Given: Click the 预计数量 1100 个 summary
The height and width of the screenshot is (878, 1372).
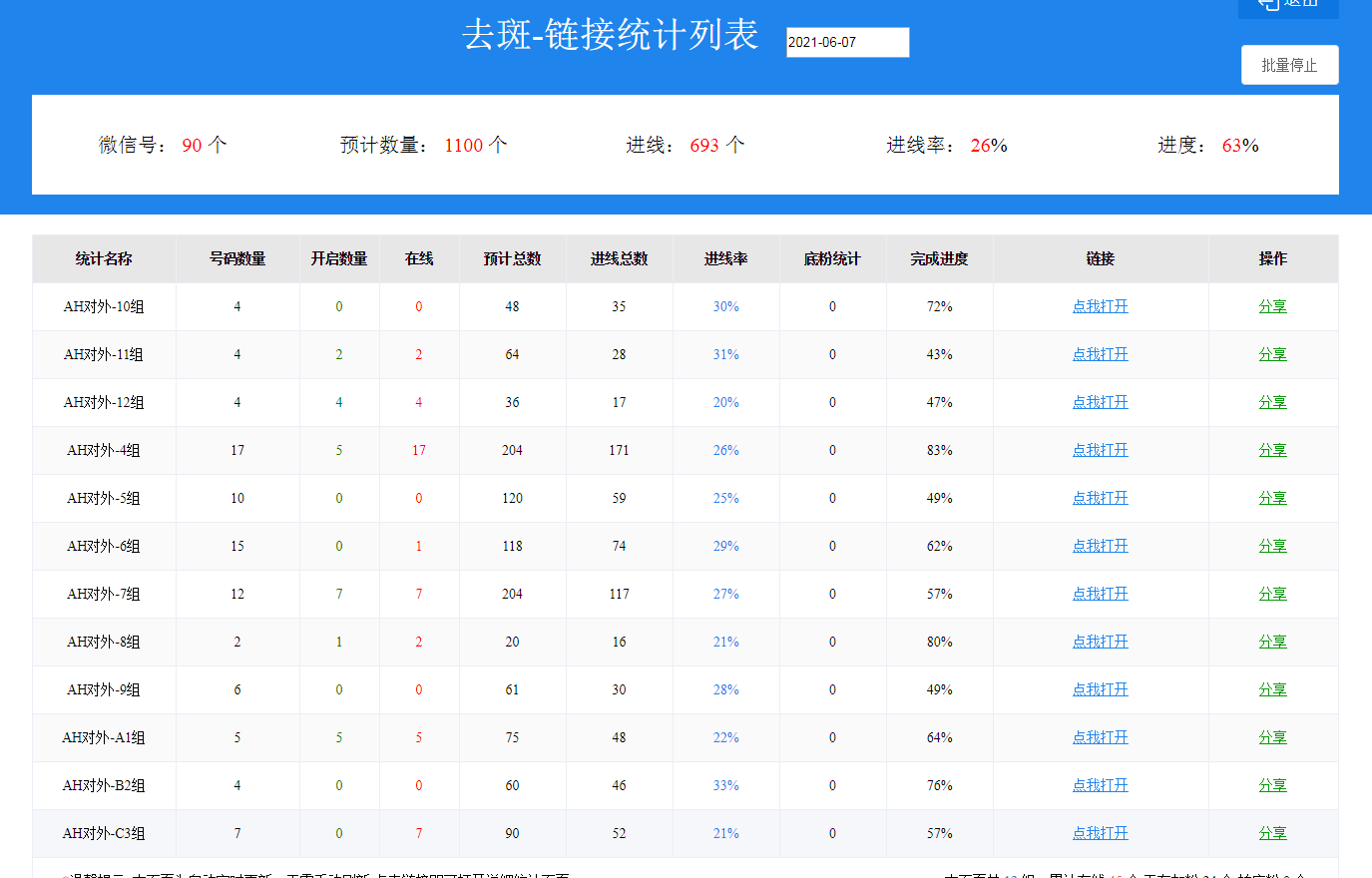Looking at the screenshot, I should pos(424,145).
